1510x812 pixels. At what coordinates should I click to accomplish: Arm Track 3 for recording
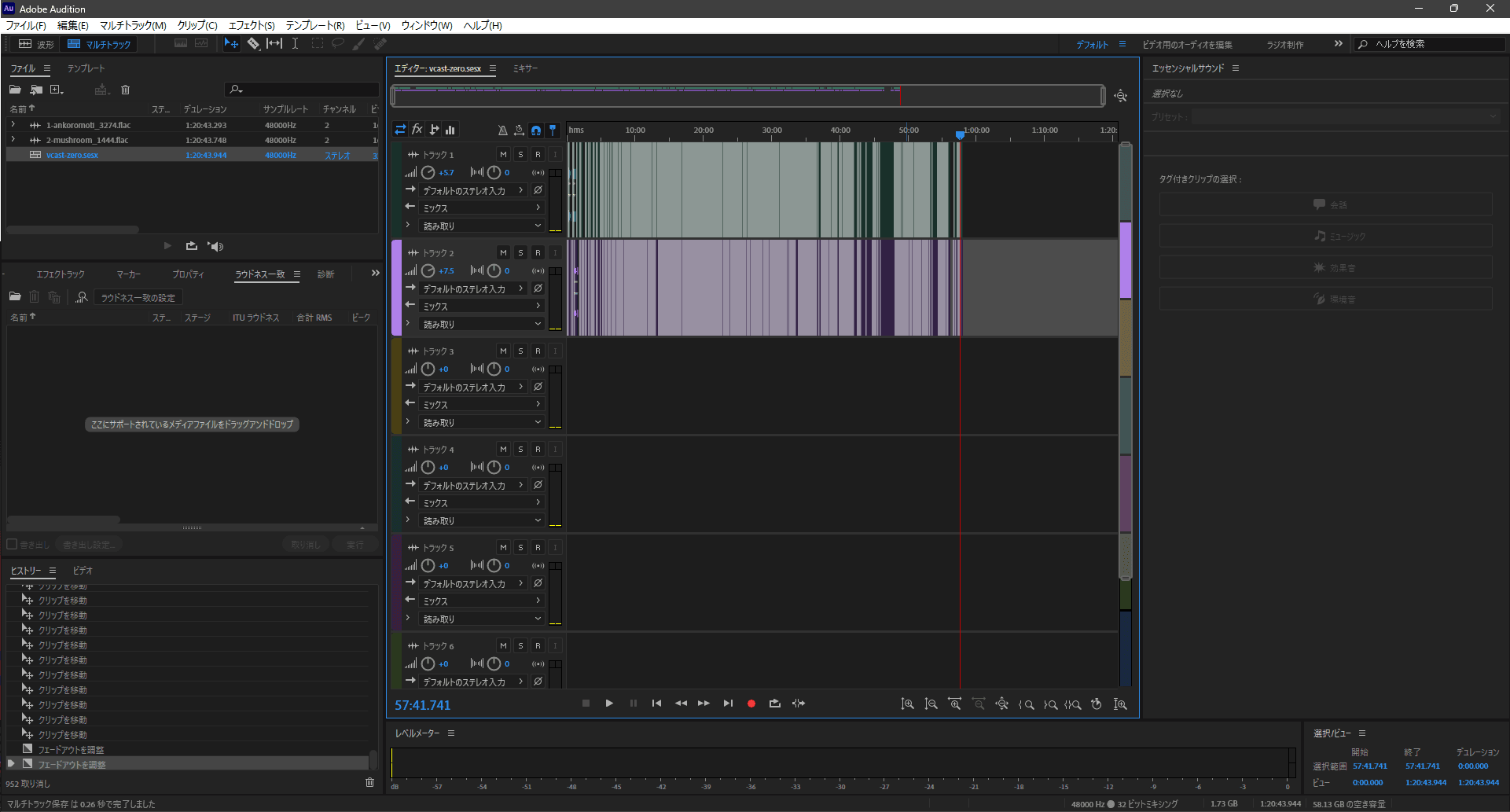point(538,351)
